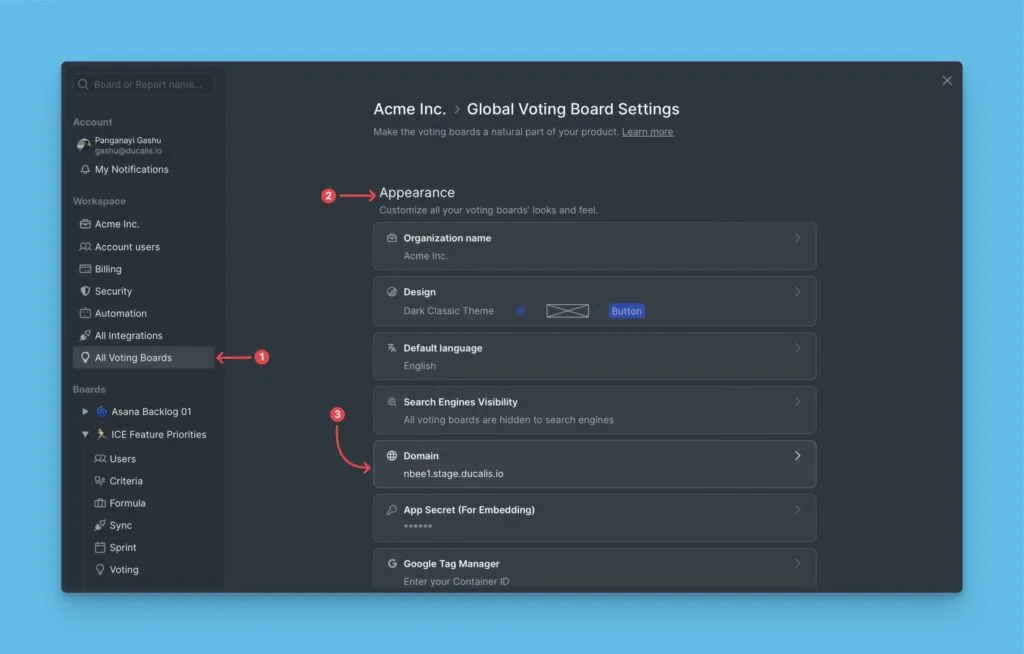Click the shield icon next to Security

[85, 291]
